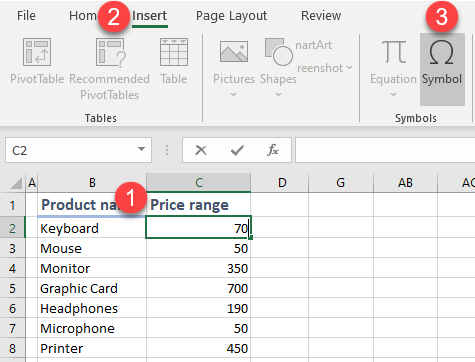Select column B header
Image resolution: width=475 pixels, height=362 pixels.
tap(92, 183)
